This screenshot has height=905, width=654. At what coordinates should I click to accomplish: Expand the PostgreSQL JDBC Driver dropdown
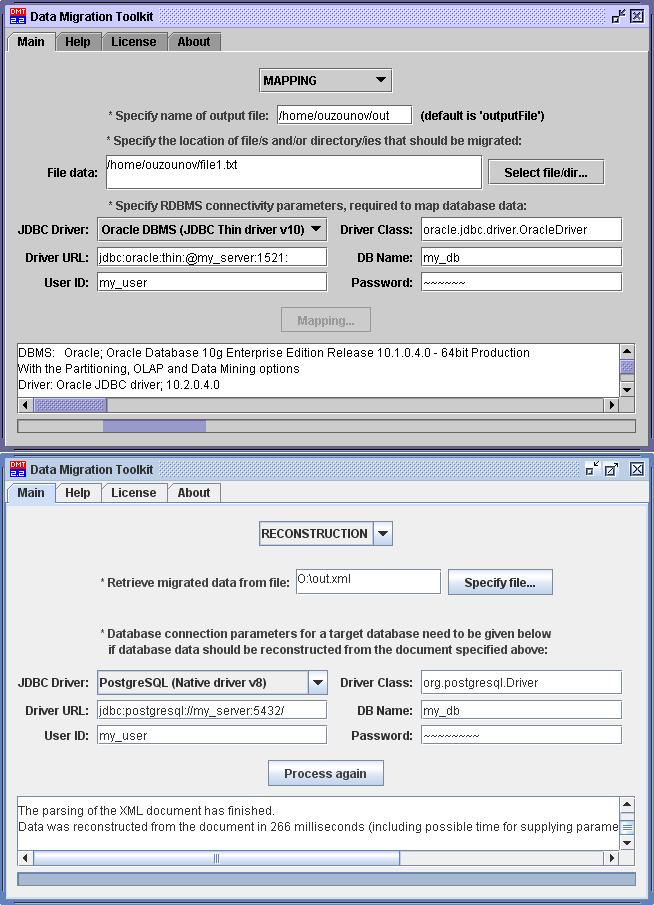[317, 683]
